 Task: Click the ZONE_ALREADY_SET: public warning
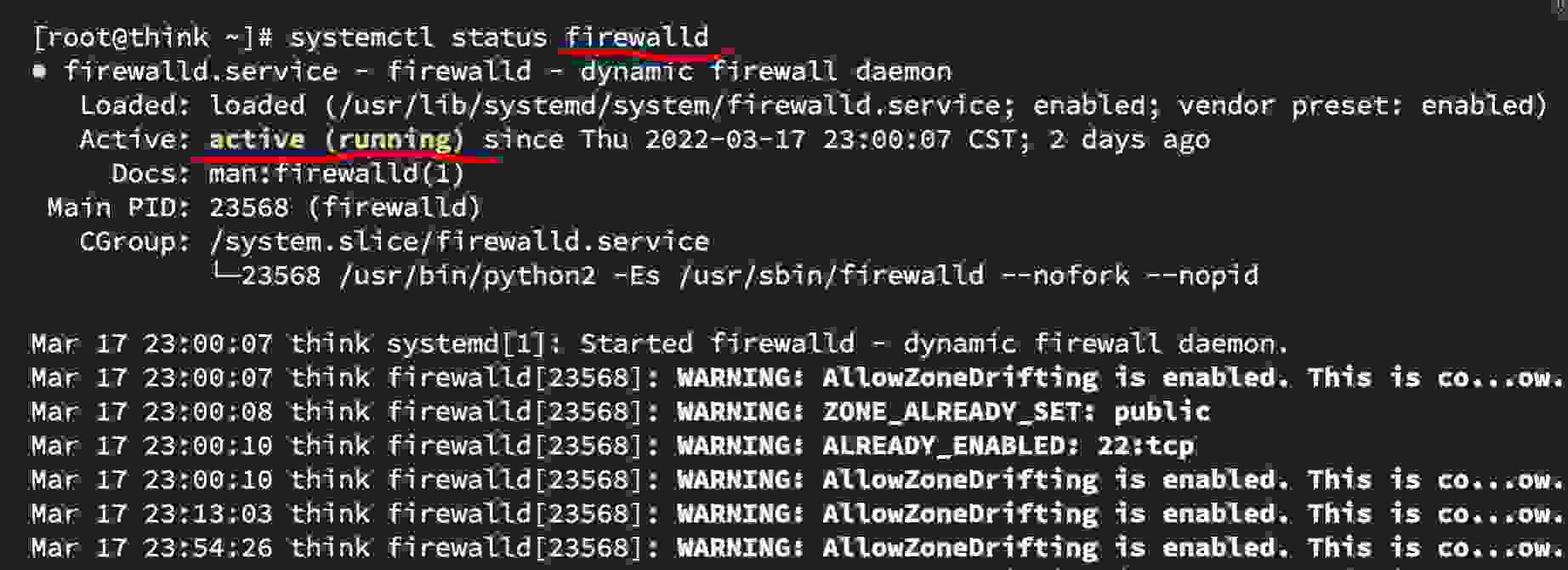coord(1015,412)
